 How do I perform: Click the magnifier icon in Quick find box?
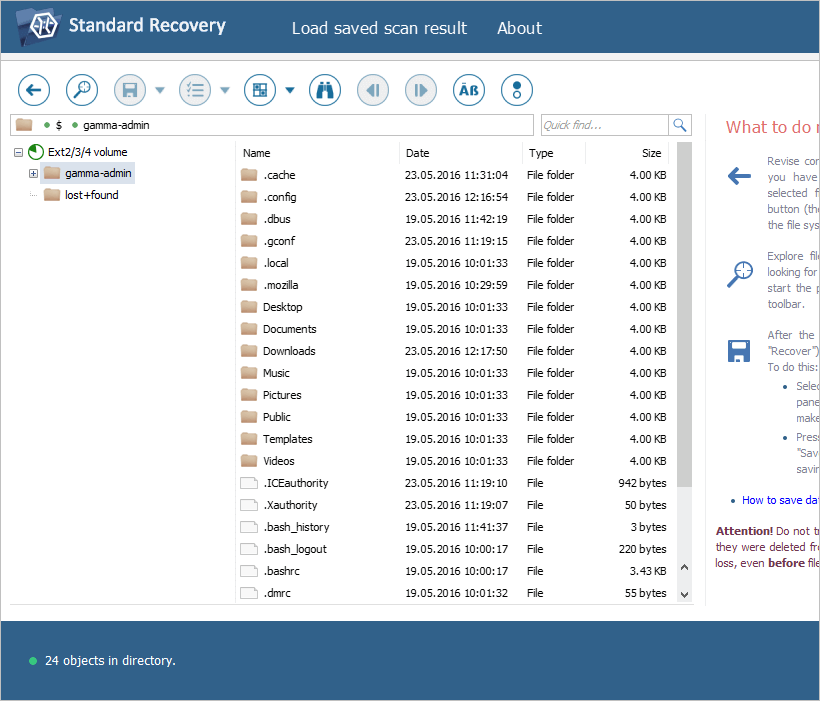680,124
